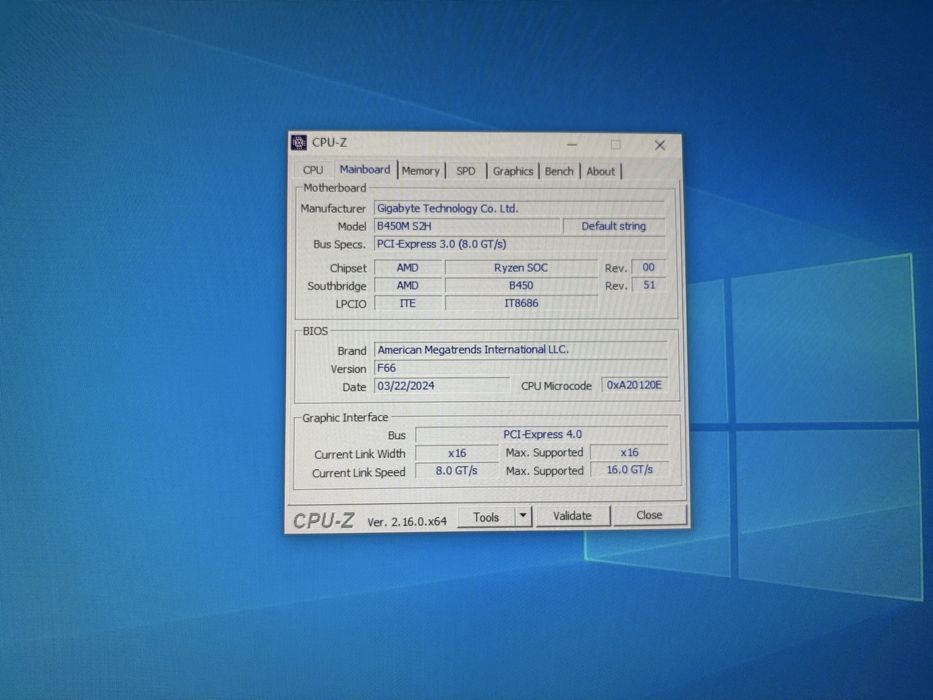Click the LPCIO vendor ITE field
Viewport: 933px width, 700px height.
408,304
